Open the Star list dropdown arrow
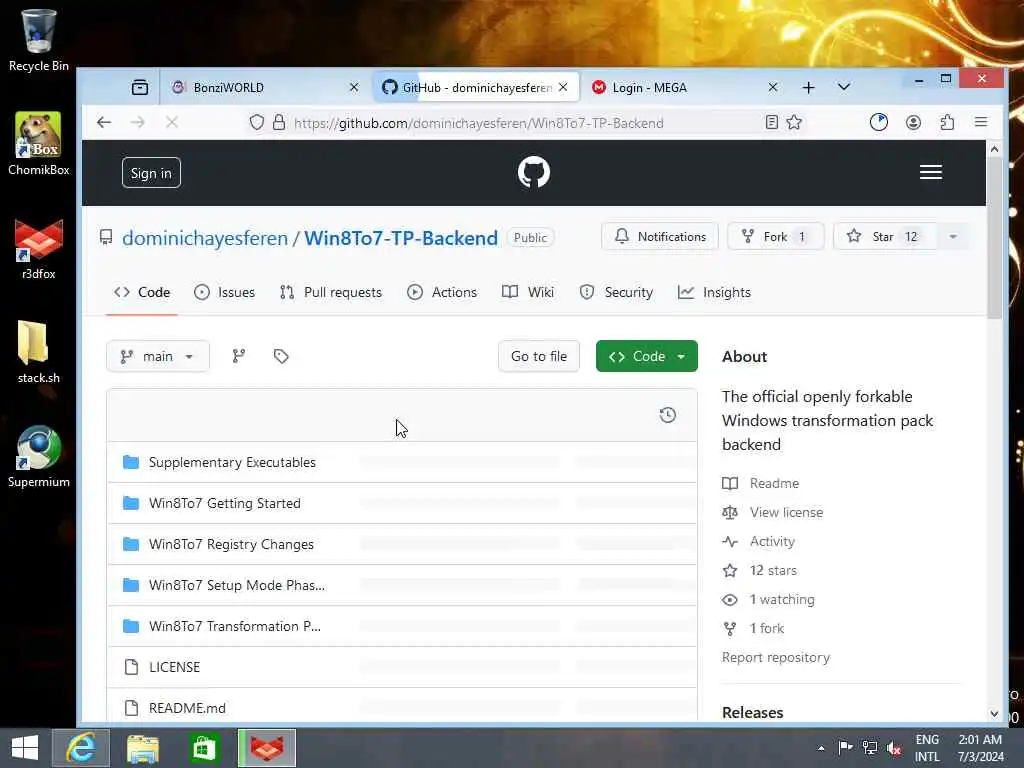This screenshot has height=768, width=1024. click(x=953, y=236)
